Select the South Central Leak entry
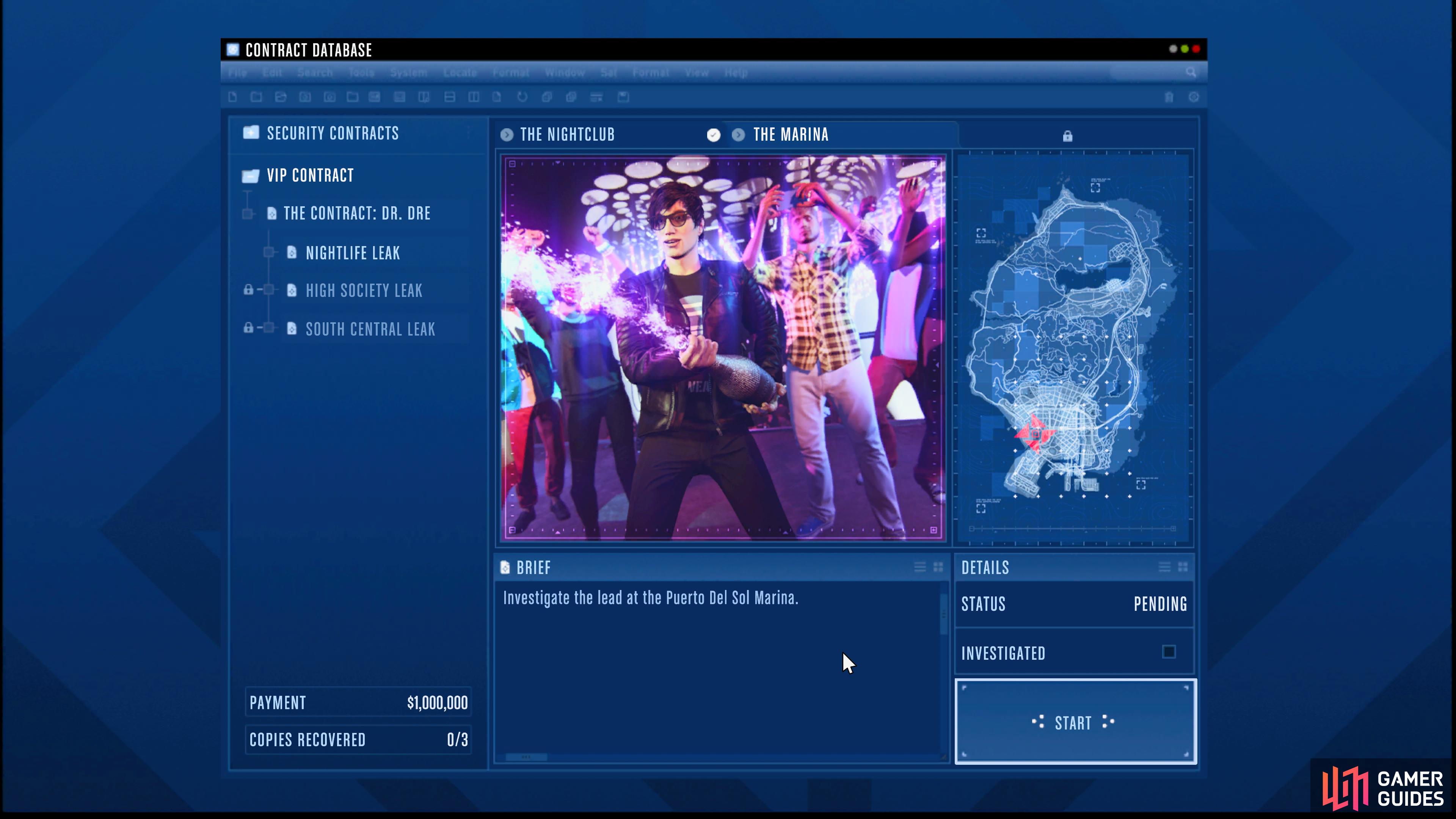 tap(377, 329)
